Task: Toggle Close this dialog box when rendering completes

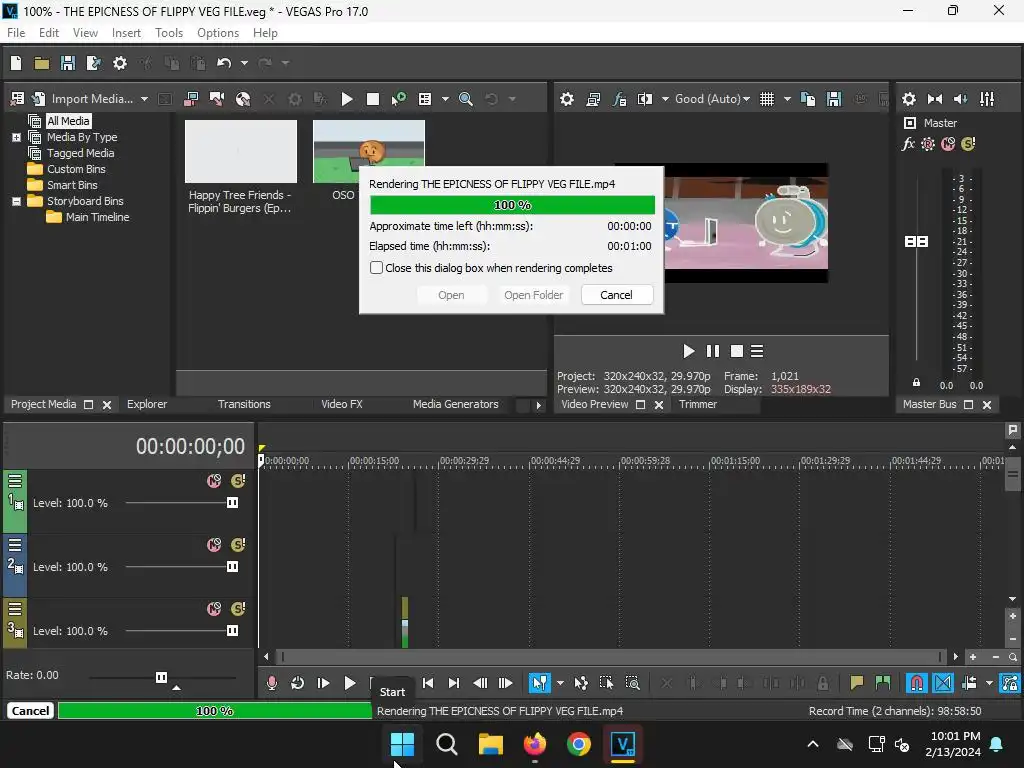Action: coord(376,268)
